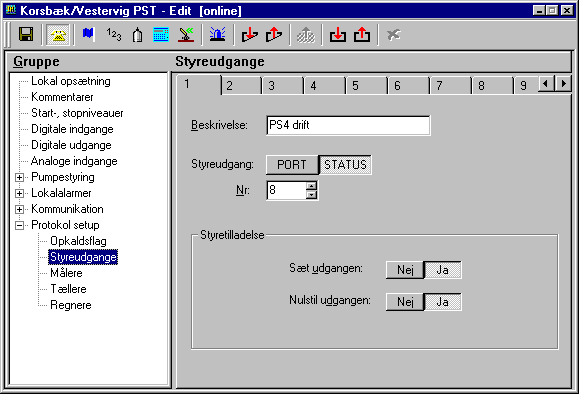Click the app icon in title bar
This screenshot has width=579, height=394.
tap(11, 10)
